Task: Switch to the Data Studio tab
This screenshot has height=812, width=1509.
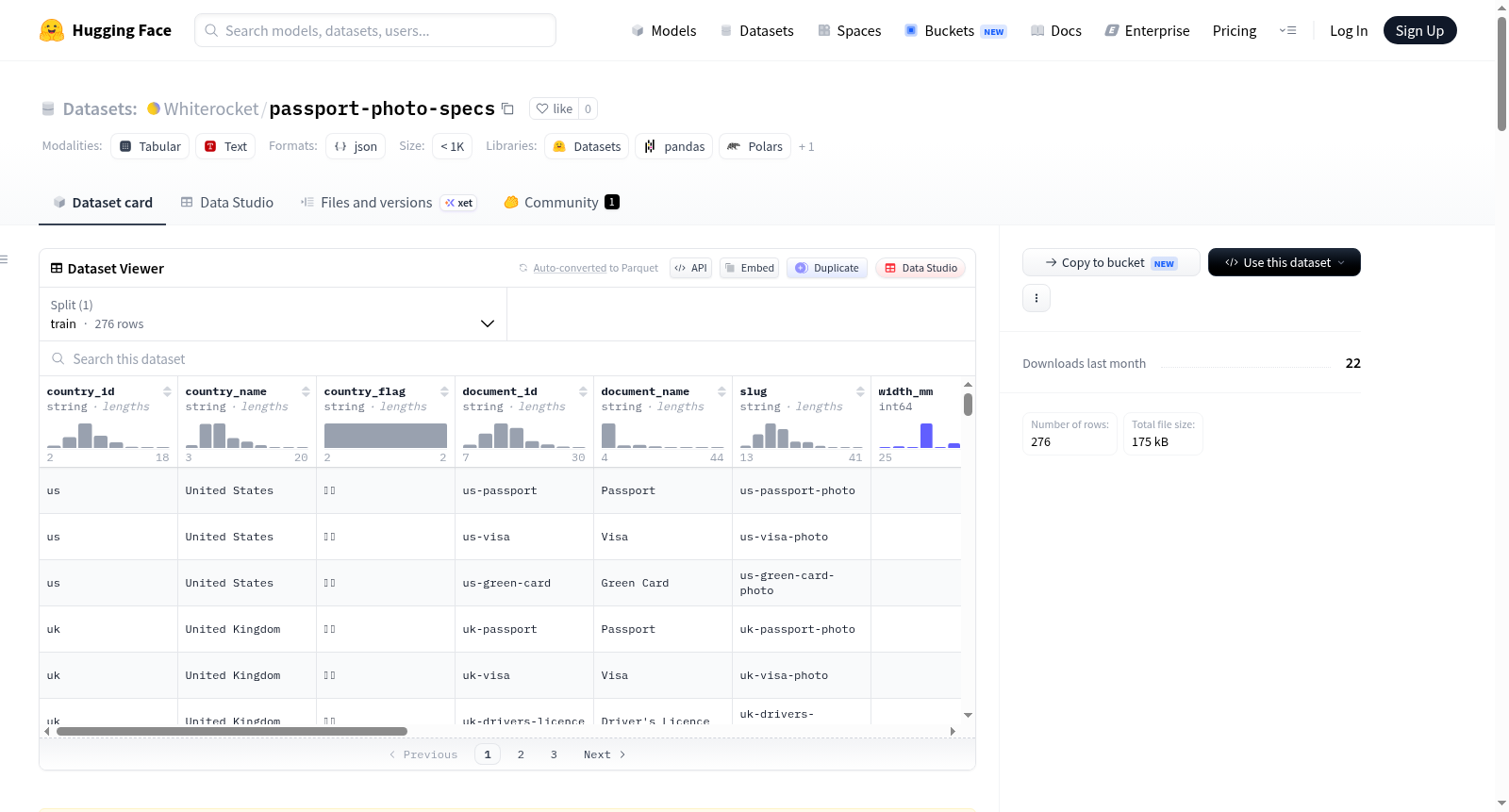Action: click(227, 202)
